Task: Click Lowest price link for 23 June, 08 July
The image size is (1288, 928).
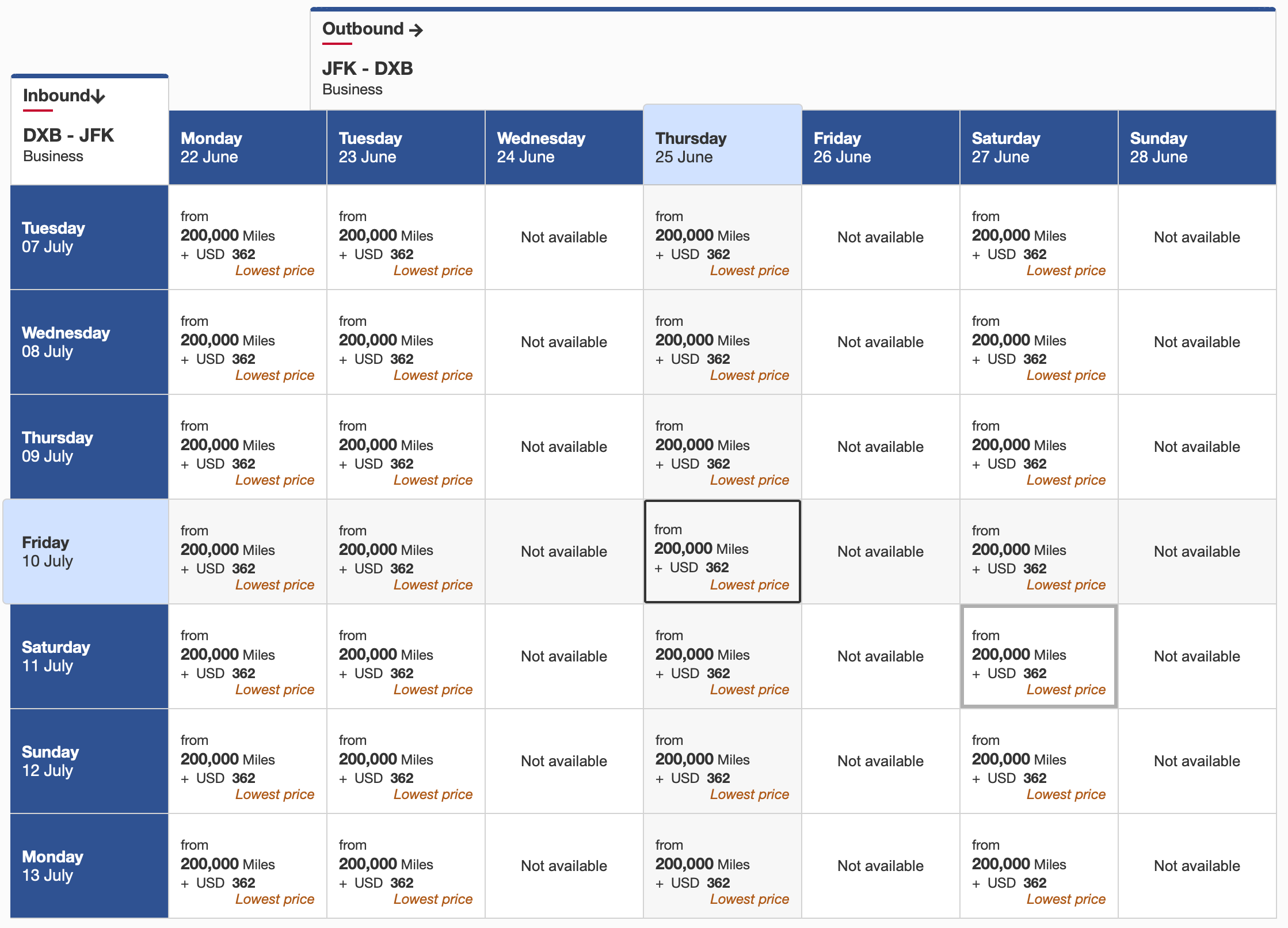Action: 433,375
